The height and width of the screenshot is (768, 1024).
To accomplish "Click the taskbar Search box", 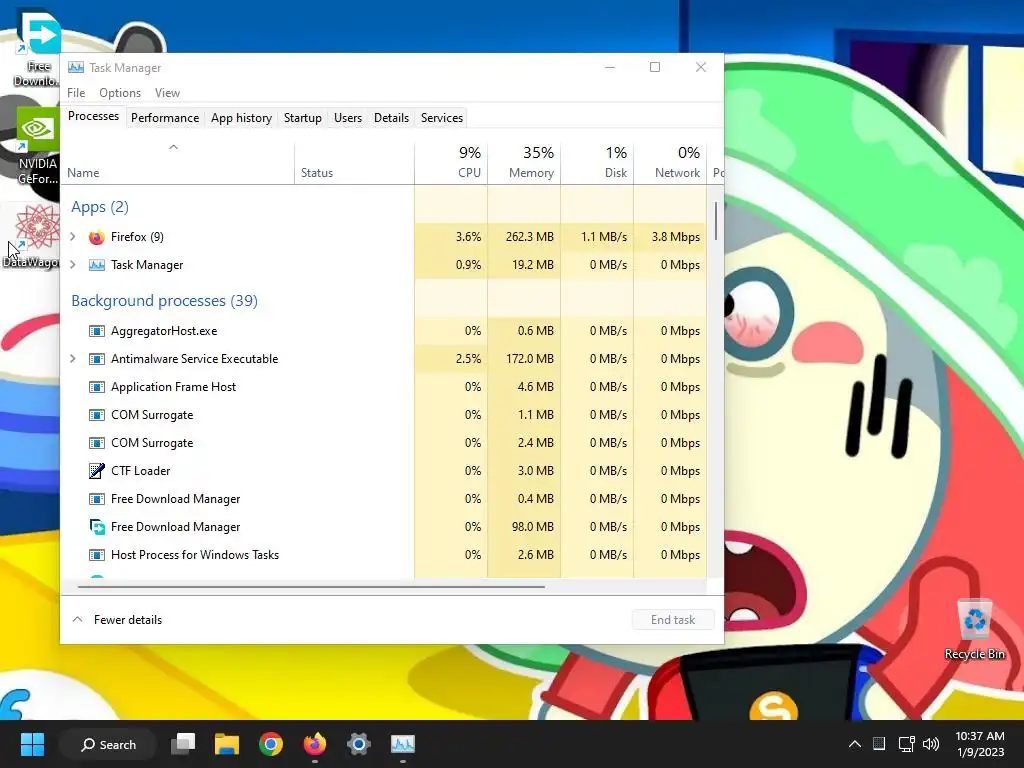I will pyautogui.click(x=108, y=744).
